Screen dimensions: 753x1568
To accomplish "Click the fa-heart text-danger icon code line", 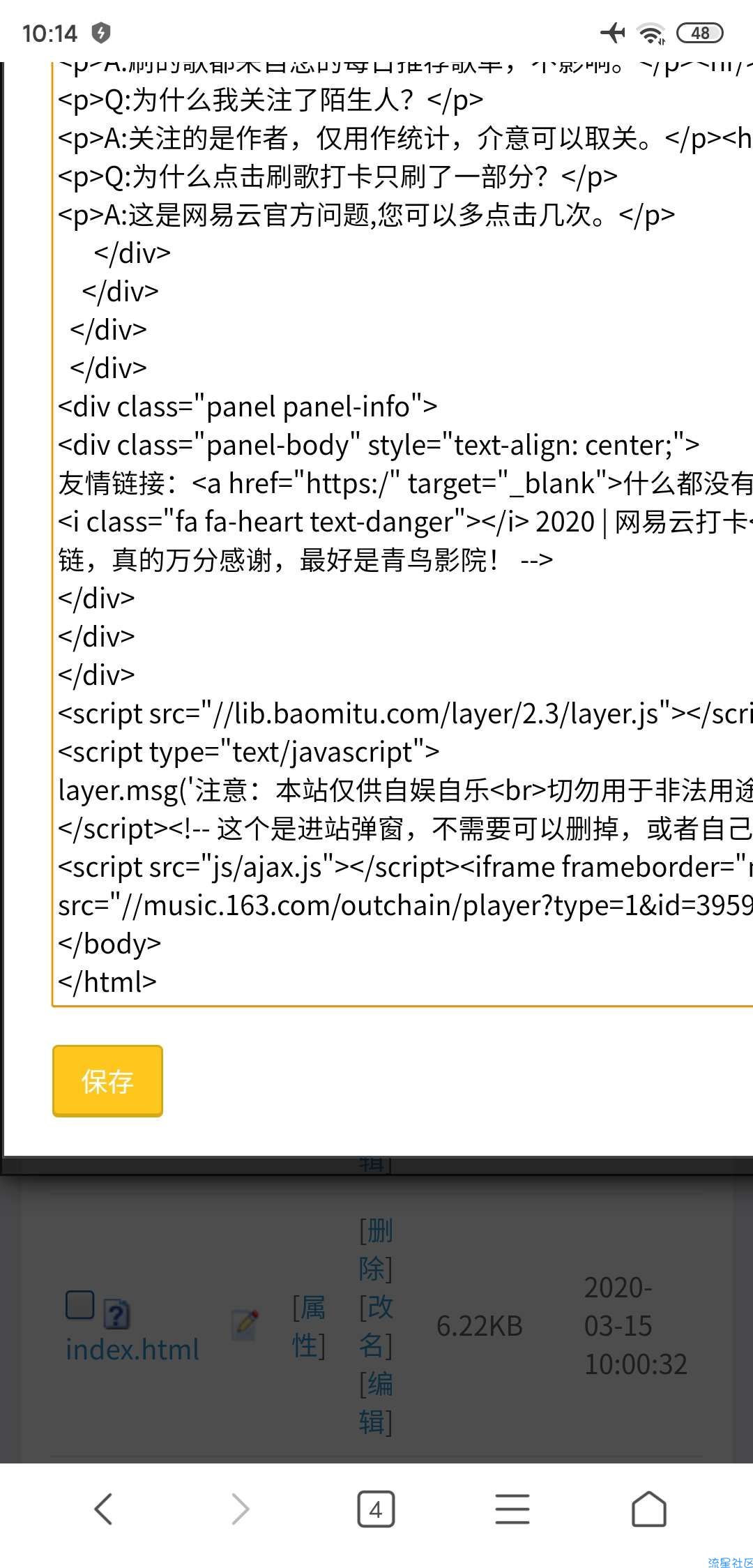I will [405, 521].
